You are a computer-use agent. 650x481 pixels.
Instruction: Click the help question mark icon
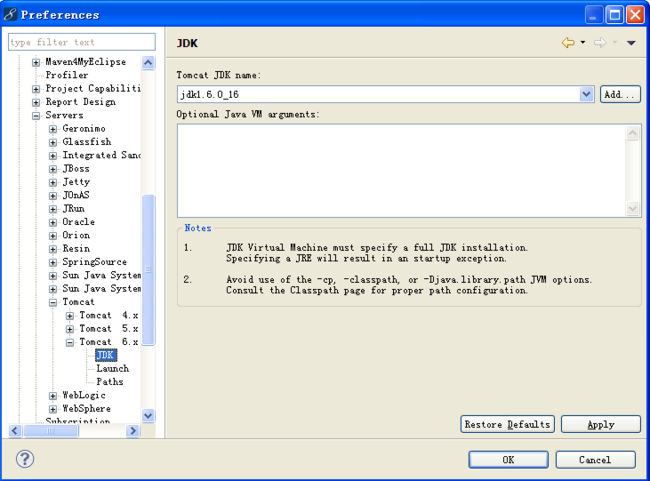point(25,459)
